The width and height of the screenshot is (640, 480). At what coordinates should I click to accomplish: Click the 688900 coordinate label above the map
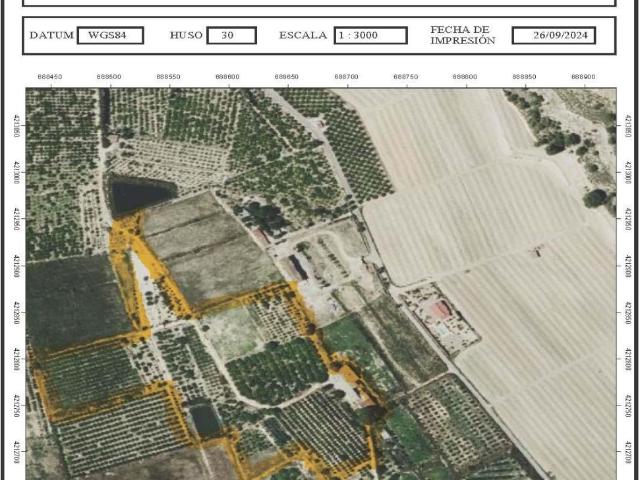[583, 76]
